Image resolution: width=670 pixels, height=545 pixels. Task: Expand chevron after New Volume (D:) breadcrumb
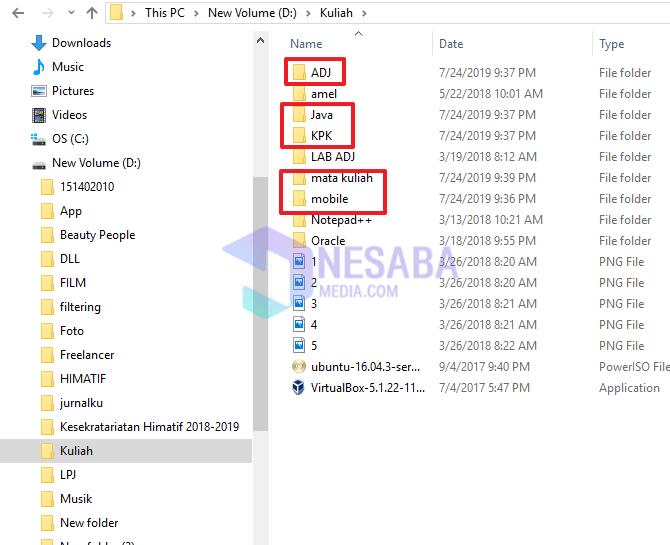click(308, 13)
